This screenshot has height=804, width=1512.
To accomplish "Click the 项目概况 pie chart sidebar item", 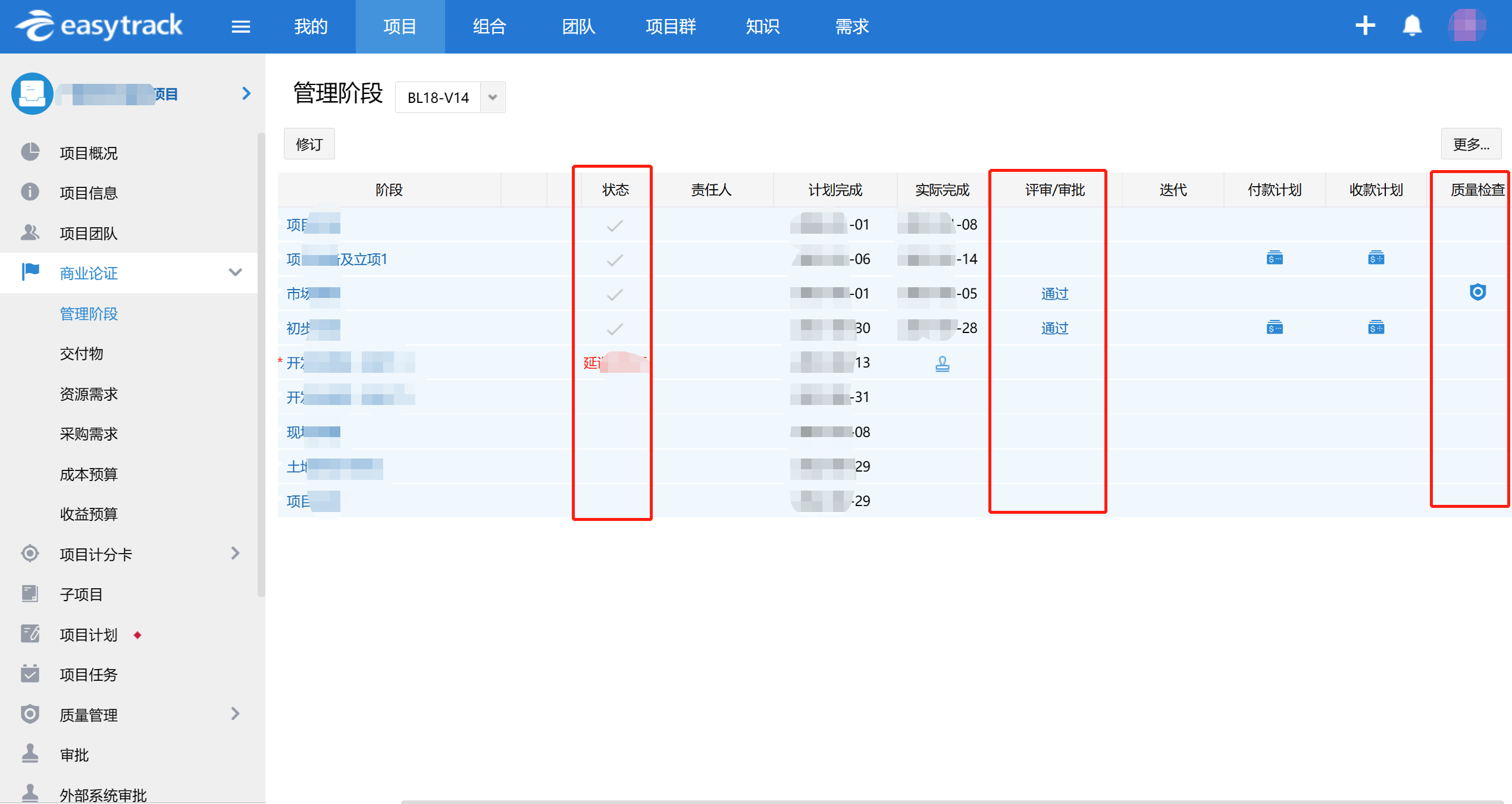I will (89, 153).
